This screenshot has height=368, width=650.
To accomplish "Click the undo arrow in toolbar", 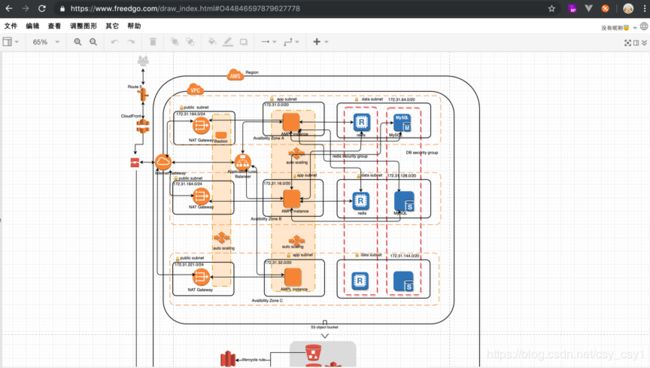I will point(114,42).
